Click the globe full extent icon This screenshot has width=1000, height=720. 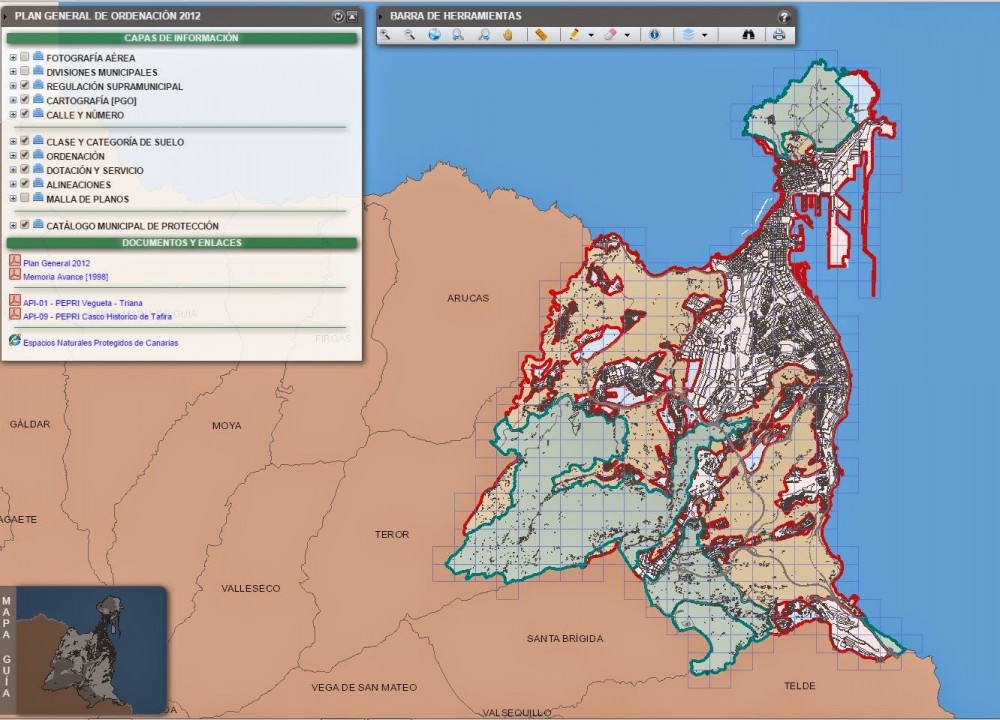tap(434, 34)
